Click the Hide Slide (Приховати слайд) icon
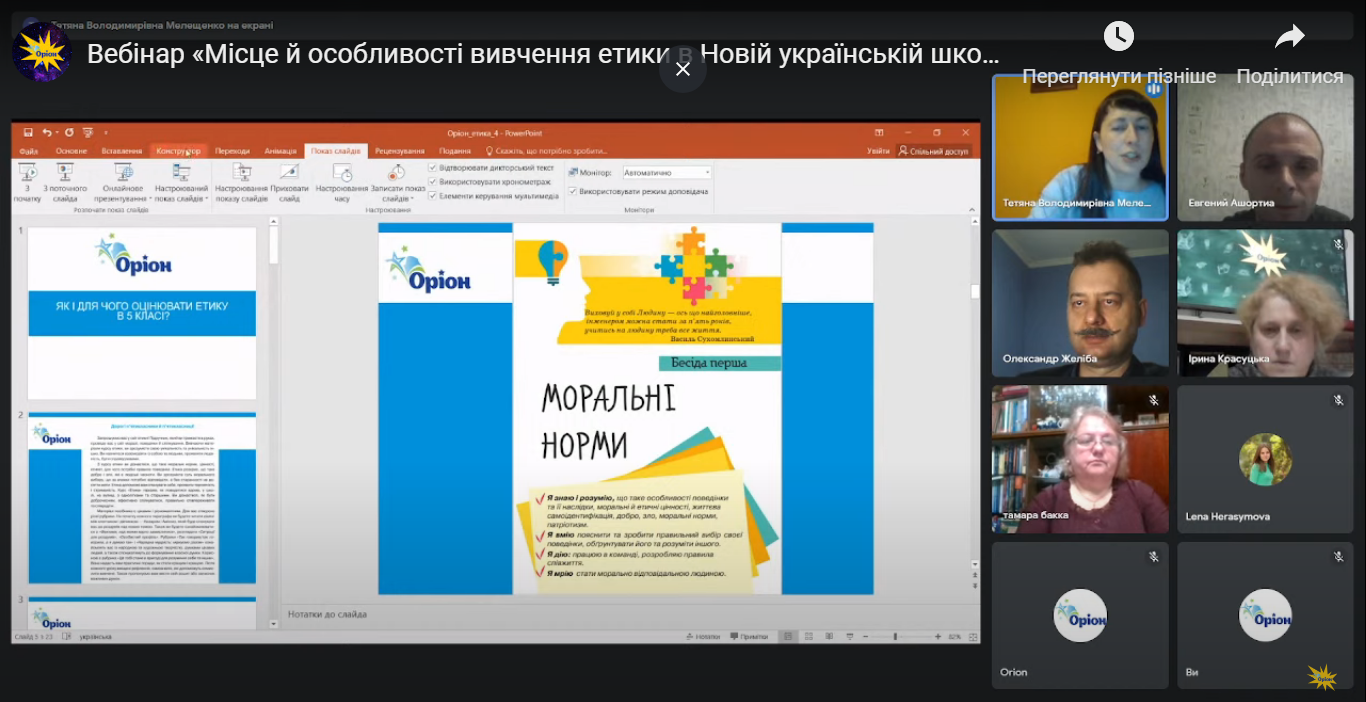 (x=289, y=173)
